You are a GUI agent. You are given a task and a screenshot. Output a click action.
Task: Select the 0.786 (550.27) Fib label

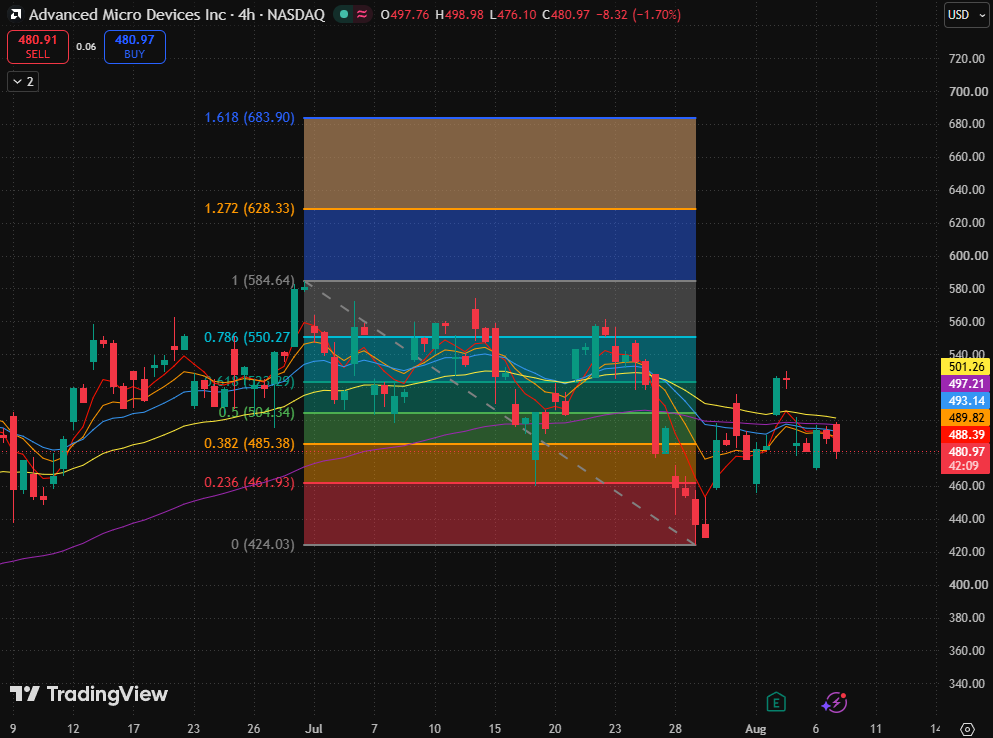(x=246, y=337)
